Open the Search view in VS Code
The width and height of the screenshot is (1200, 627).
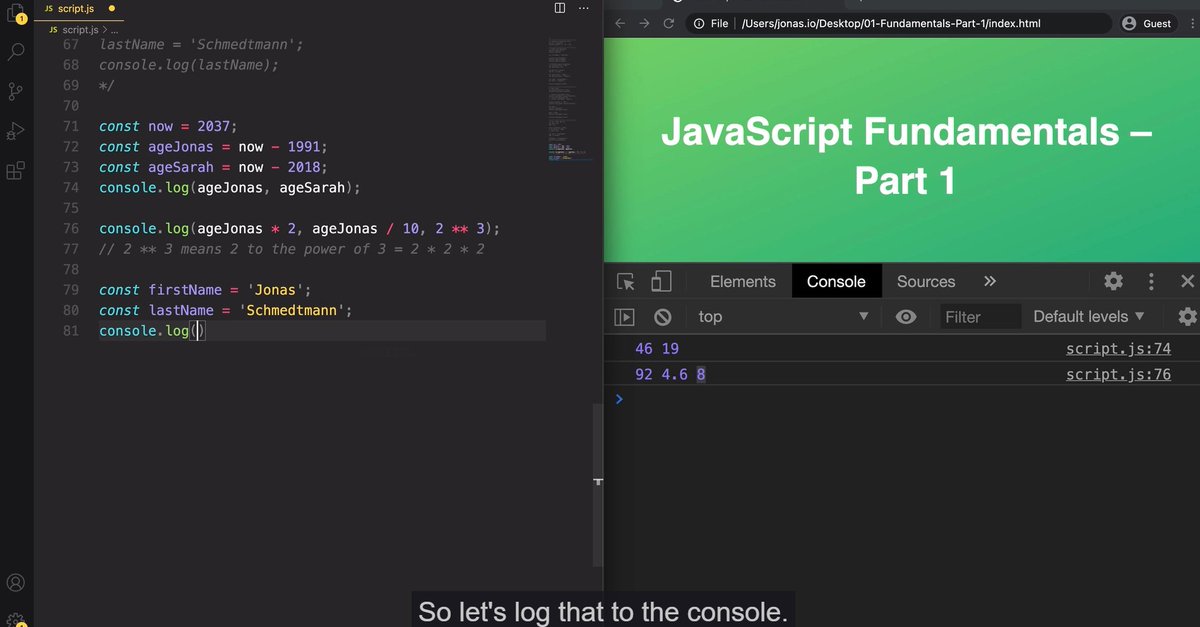point(16,51)
